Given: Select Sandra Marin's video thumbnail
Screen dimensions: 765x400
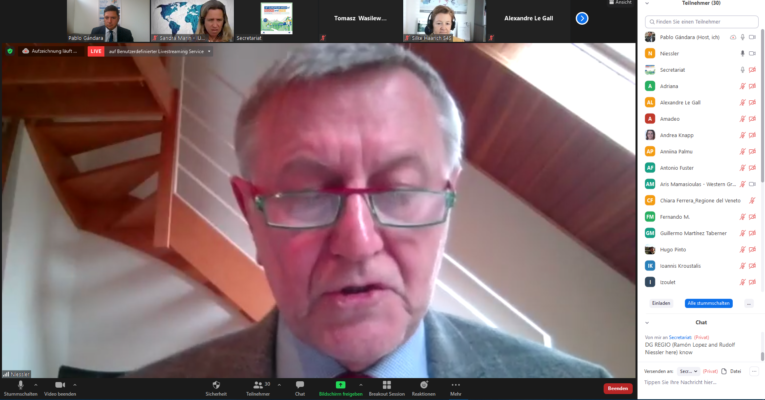Looking at the screenshot, I should point(192,21).
